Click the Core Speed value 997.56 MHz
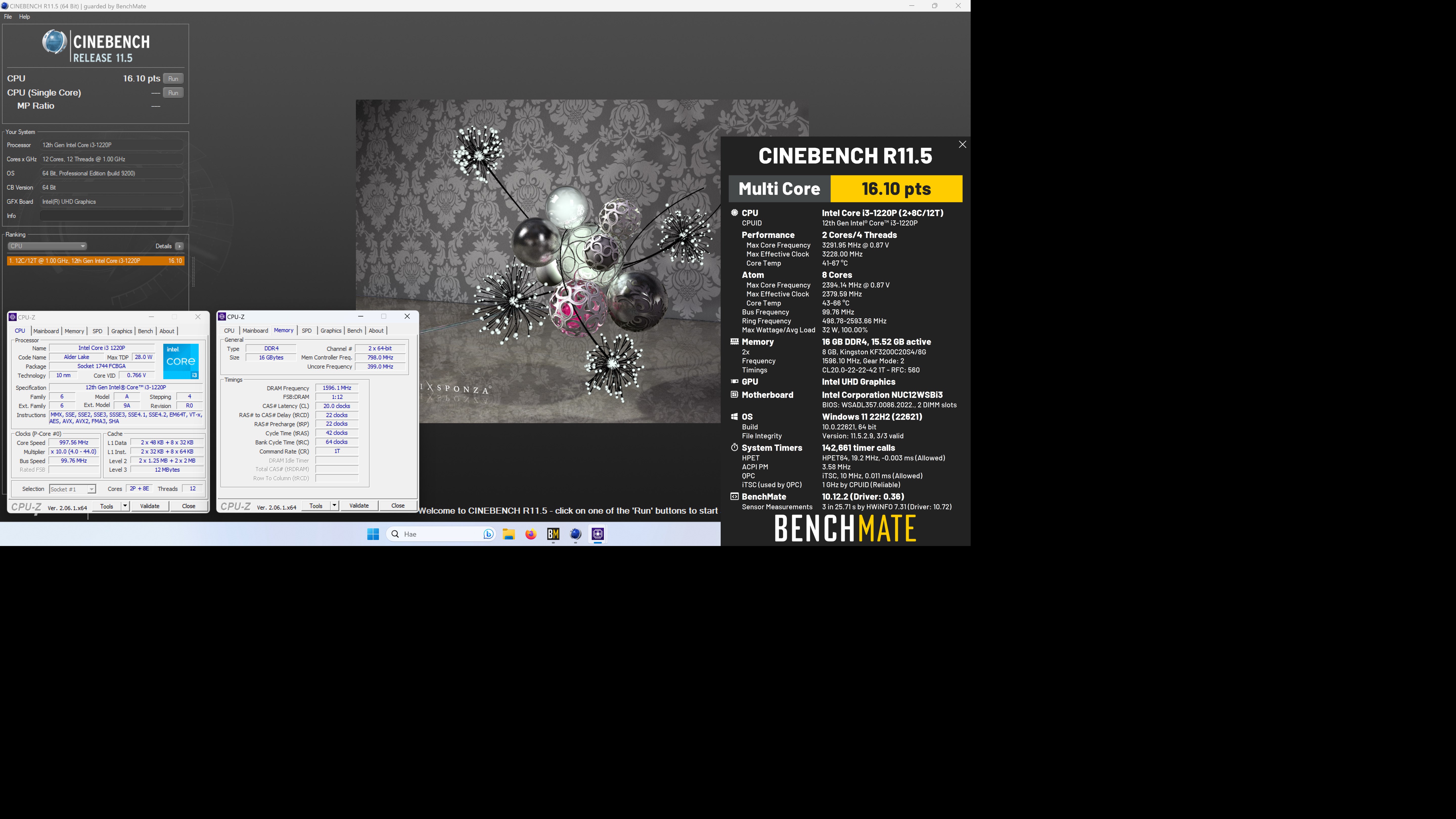 [74, 443]
